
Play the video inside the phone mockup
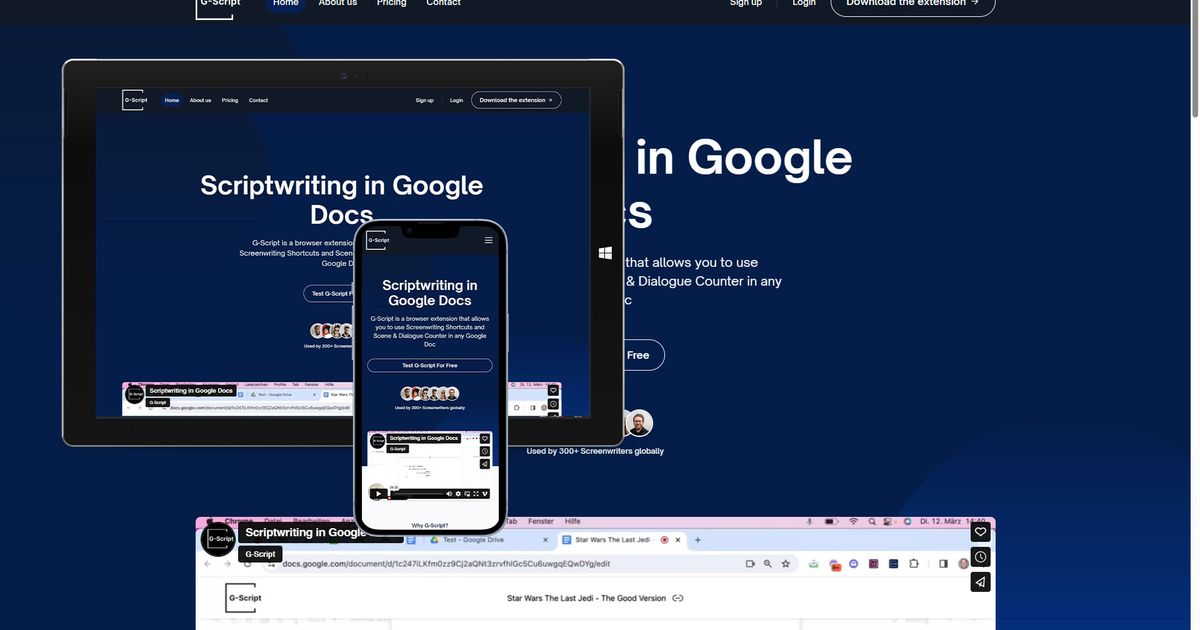pyautogui.click(x=377, y=493)
